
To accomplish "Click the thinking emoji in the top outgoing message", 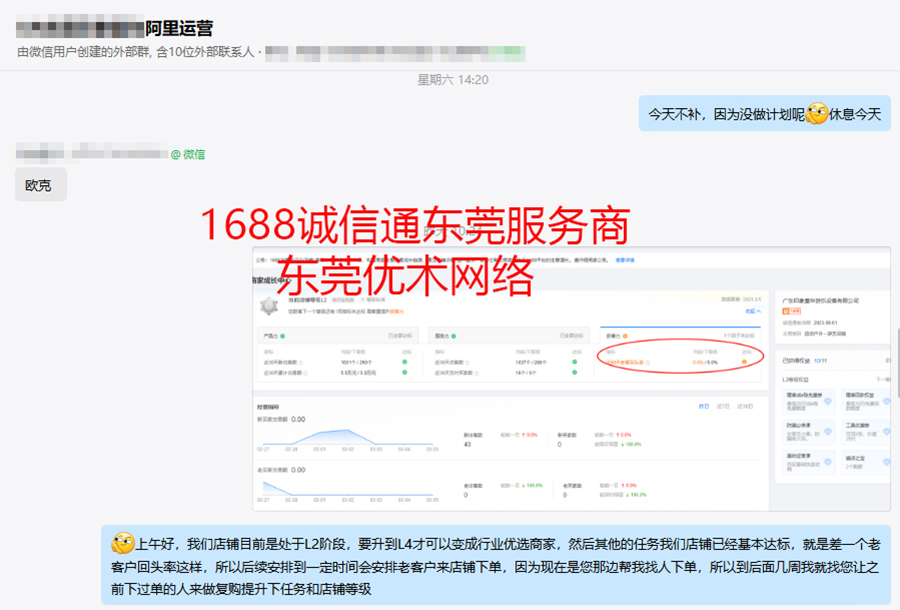I will [x=817, y=114].
